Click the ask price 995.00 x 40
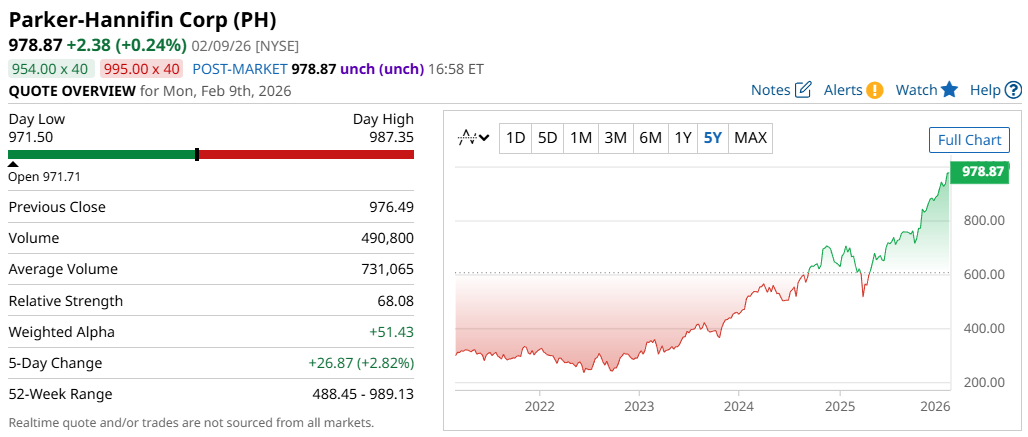 click(141, 69)
